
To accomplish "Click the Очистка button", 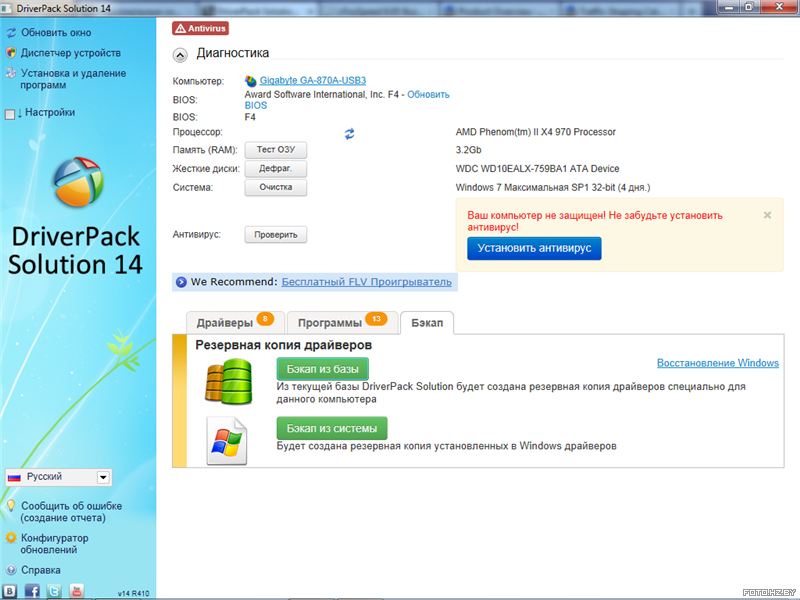I will click(x=276, y=187).
